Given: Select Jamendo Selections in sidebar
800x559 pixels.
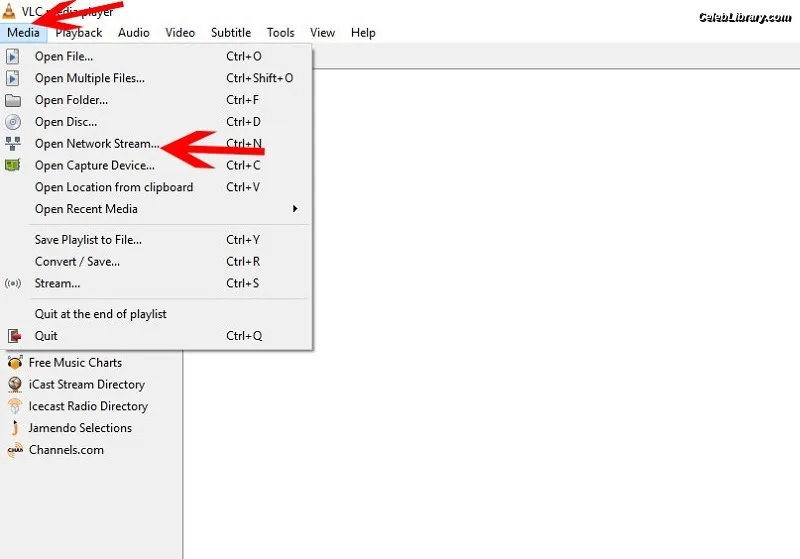Looking at the screenshot, I should (80, 428).
